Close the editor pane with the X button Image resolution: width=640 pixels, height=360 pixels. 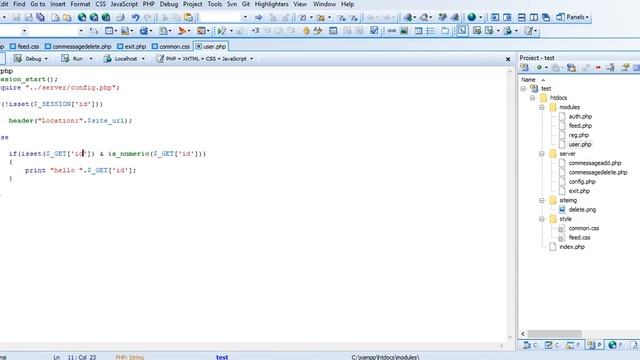point(508,59)
